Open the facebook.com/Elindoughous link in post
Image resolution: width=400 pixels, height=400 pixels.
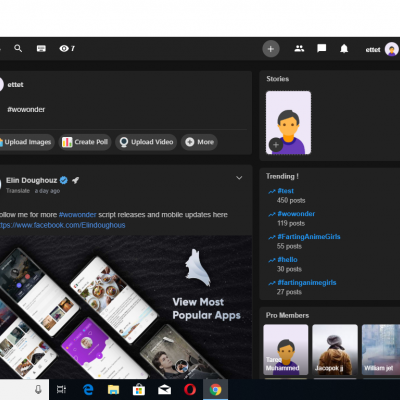(x=63, y=225)
